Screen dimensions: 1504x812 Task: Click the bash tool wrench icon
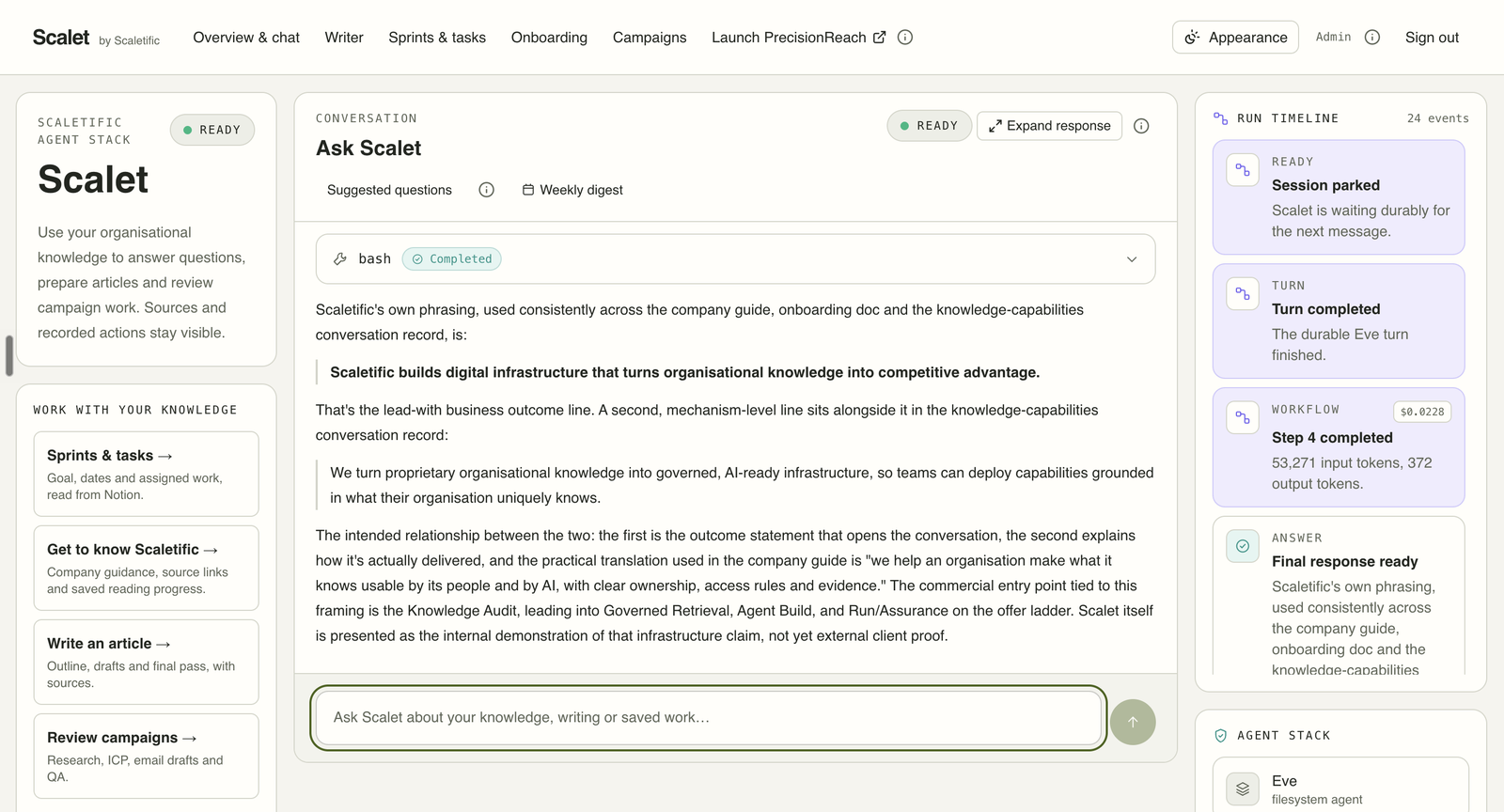click(340, 259)
